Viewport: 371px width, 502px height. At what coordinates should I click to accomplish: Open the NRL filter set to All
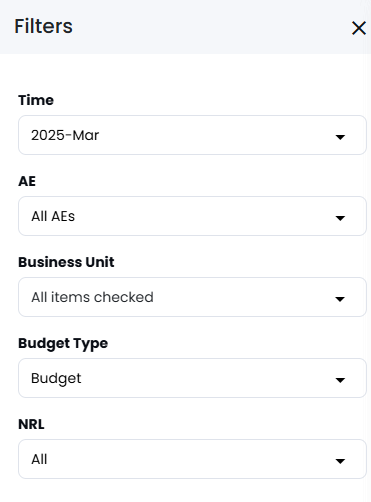[192, 459]
